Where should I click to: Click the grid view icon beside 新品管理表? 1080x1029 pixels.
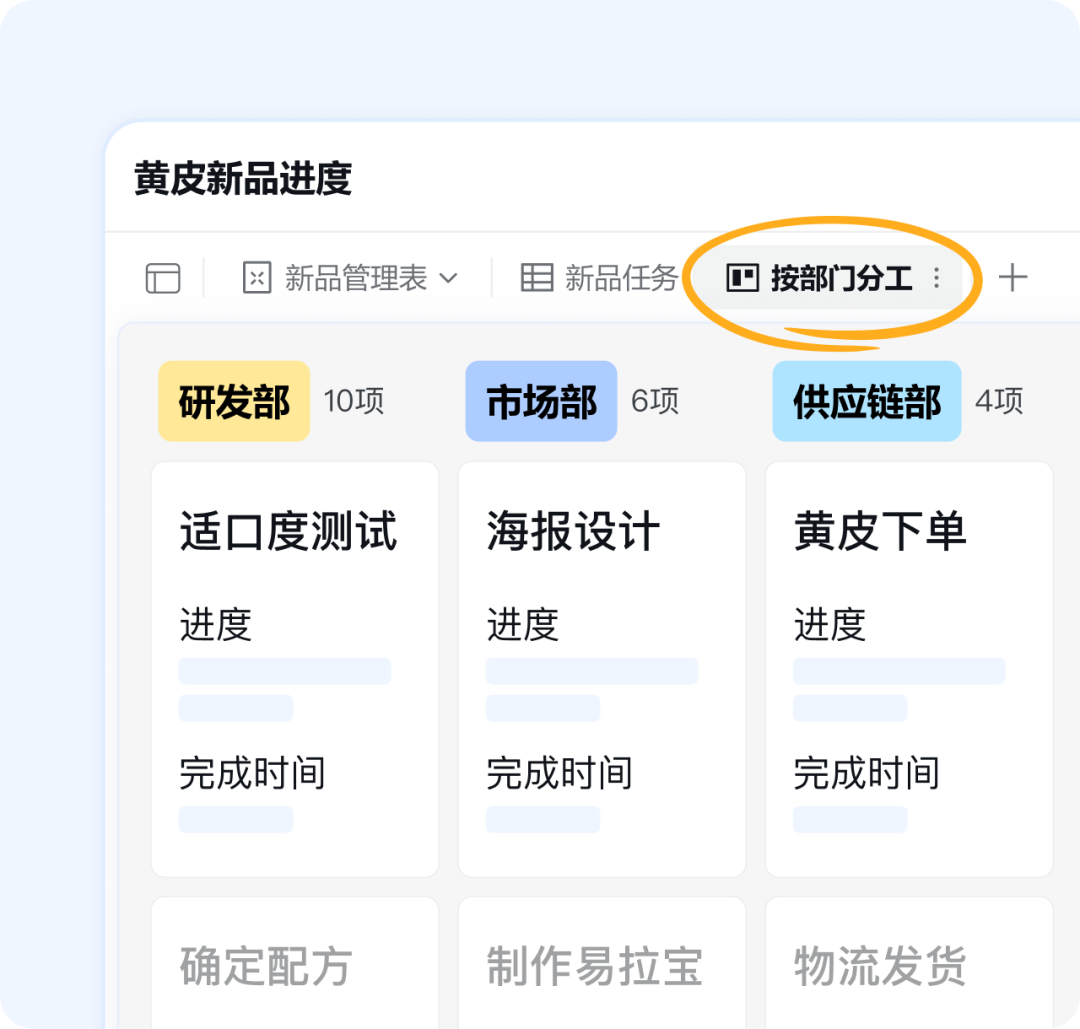(x=257, y=278)
